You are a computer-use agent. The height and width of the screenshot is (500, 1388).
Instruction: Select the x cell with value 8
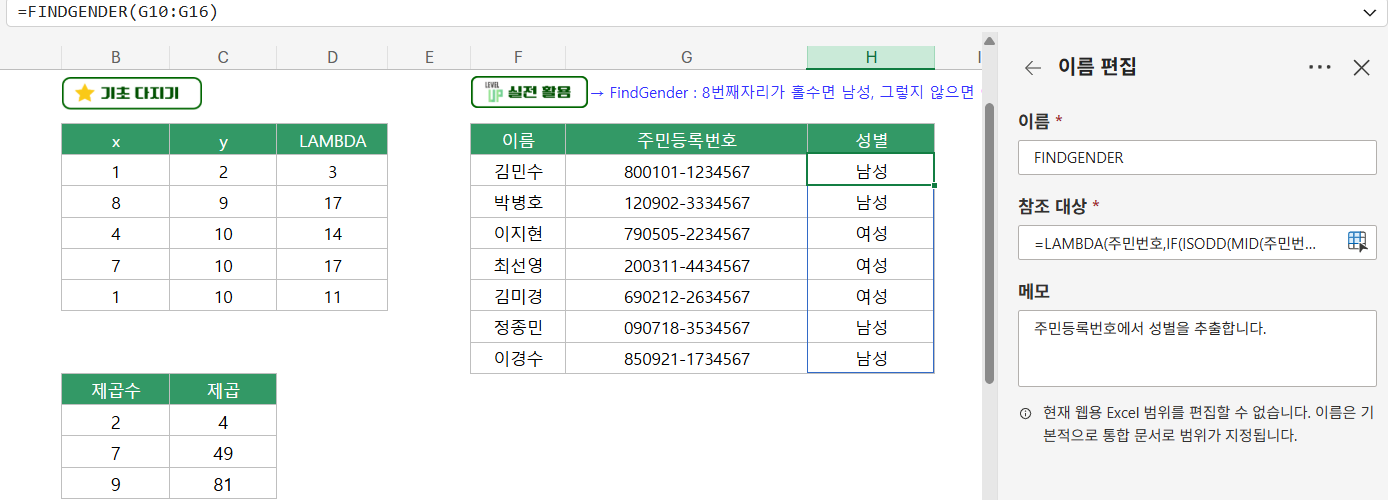point(116,202)
